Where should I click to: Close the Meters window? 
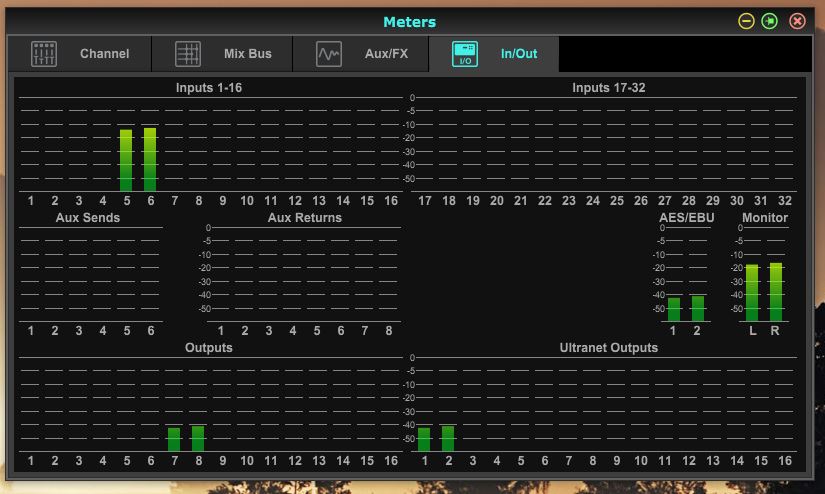[x=798, y=21]
